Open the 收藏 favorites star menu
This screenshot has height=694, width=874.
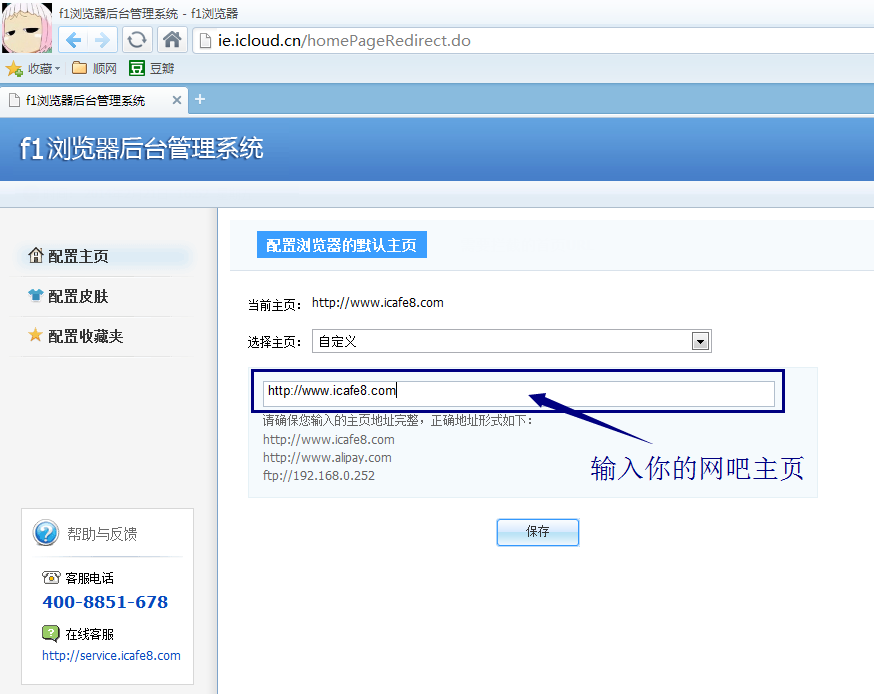point(32,69)
